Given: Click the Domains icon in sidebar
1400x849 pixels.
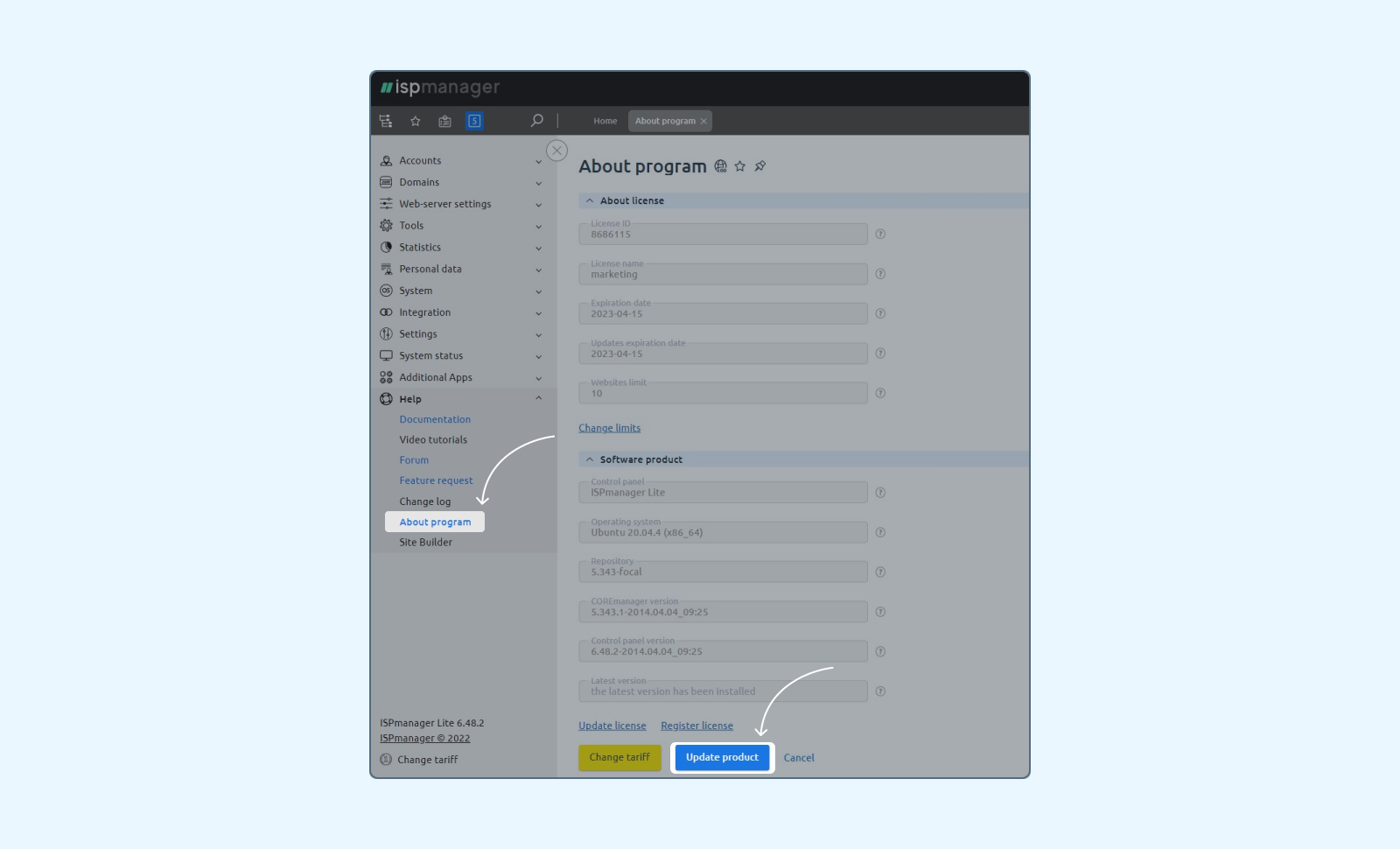Looking at the screenshot, I should [x=386, y=182].
